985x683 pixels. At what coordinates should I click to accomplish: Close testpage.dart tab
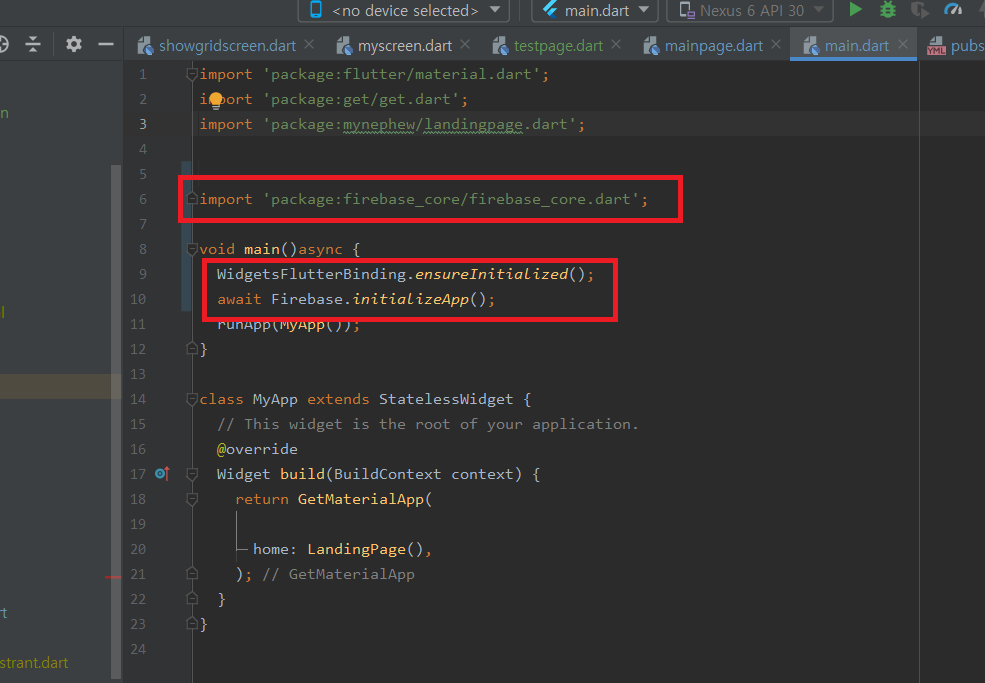click(616, 45)
